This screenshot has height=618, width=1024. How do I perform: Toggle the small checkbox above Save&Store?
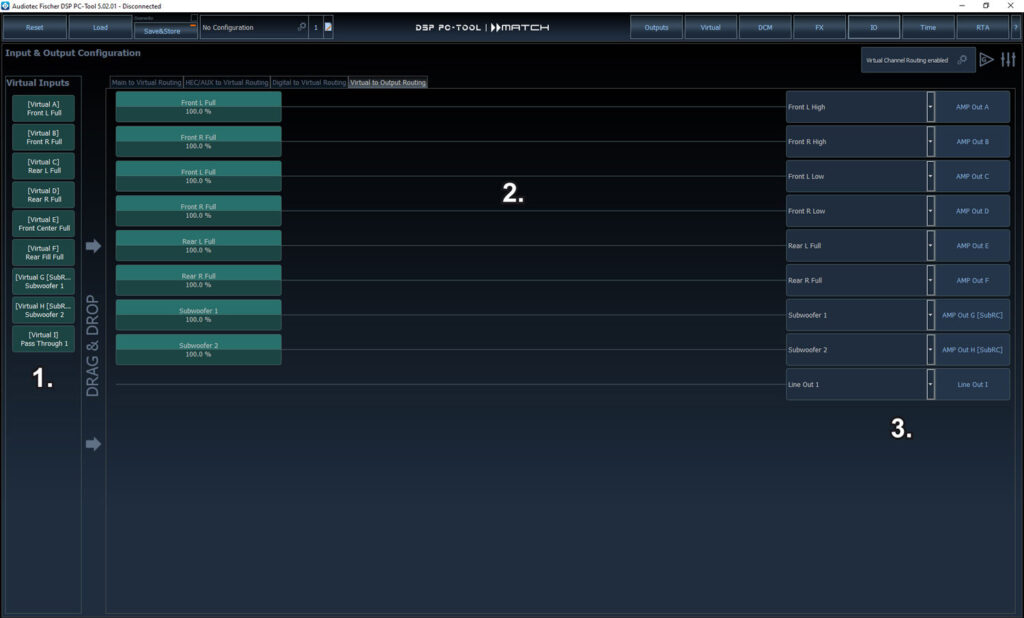point(194,18)
